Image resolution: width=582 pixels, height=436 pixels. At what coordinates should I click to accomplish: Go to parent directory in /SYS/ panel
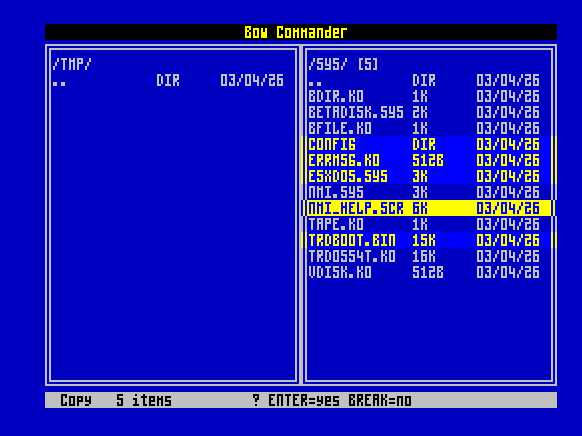tap(424, 81)
